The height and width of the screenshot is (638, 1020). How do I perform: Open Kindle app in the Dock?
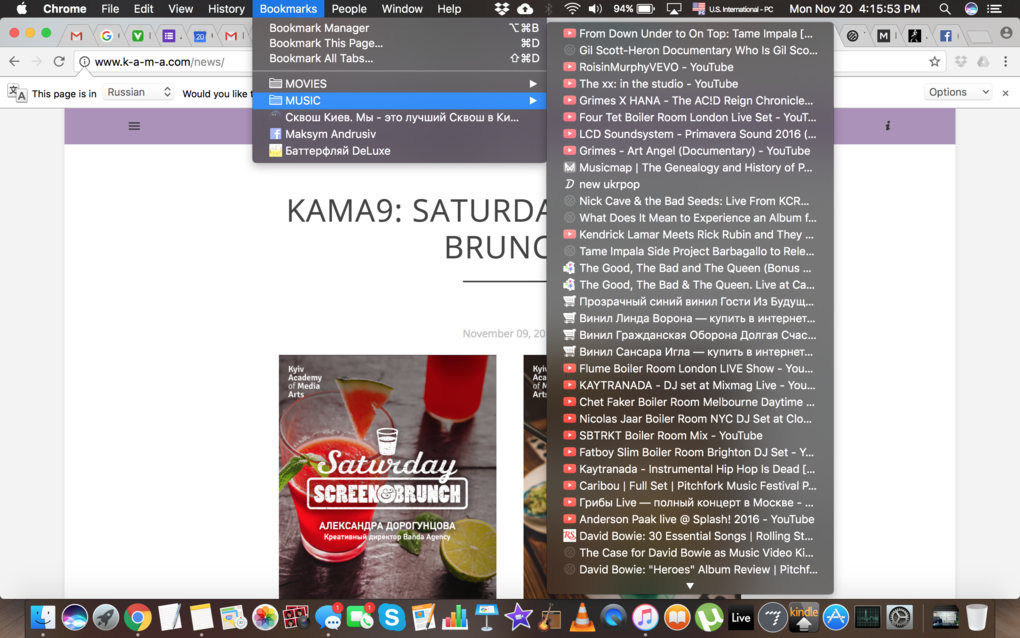click(804, 617)
